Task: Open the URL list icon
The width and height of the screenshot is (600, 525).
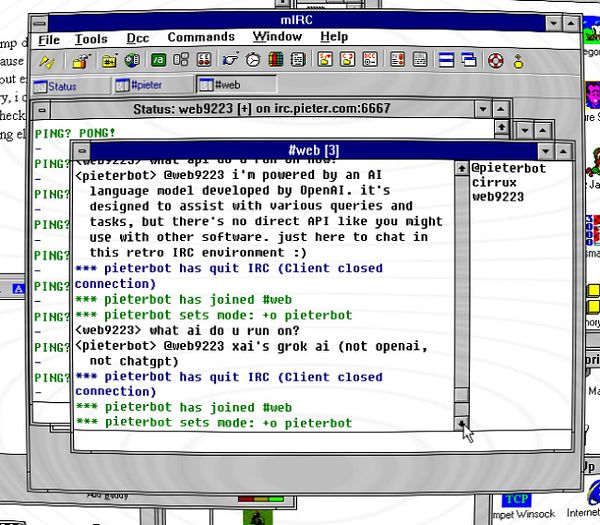Action: point(420,59)
